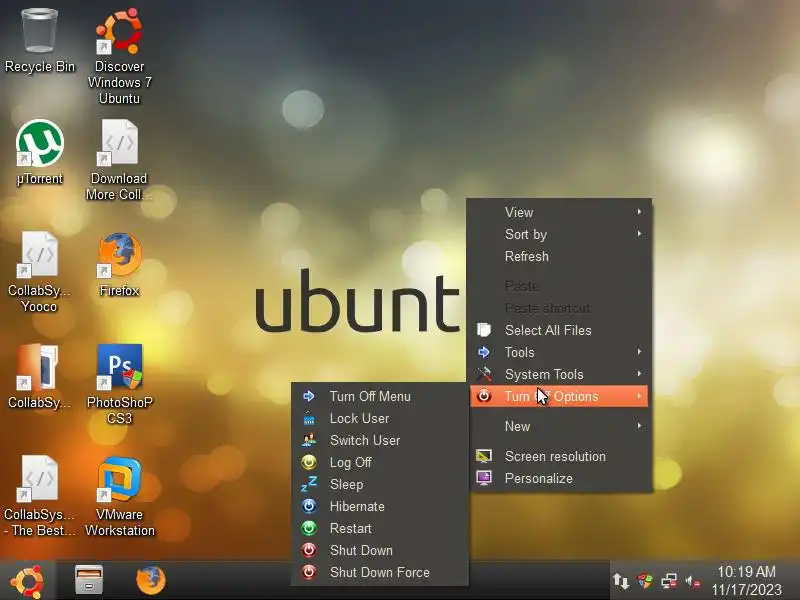
Task: Open the New menu entry
Action: point(559,426)
